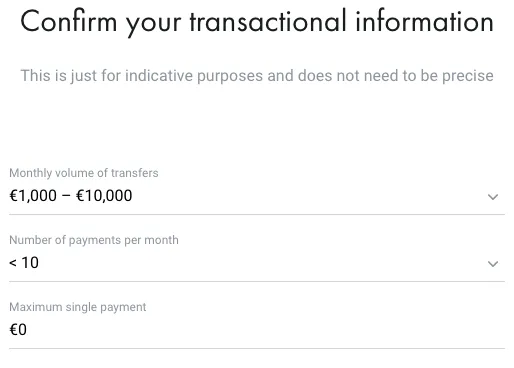Screen dimensions: 514x368
Task: Click the Monthly volume of transfers label
Action: tap(84, 173)
